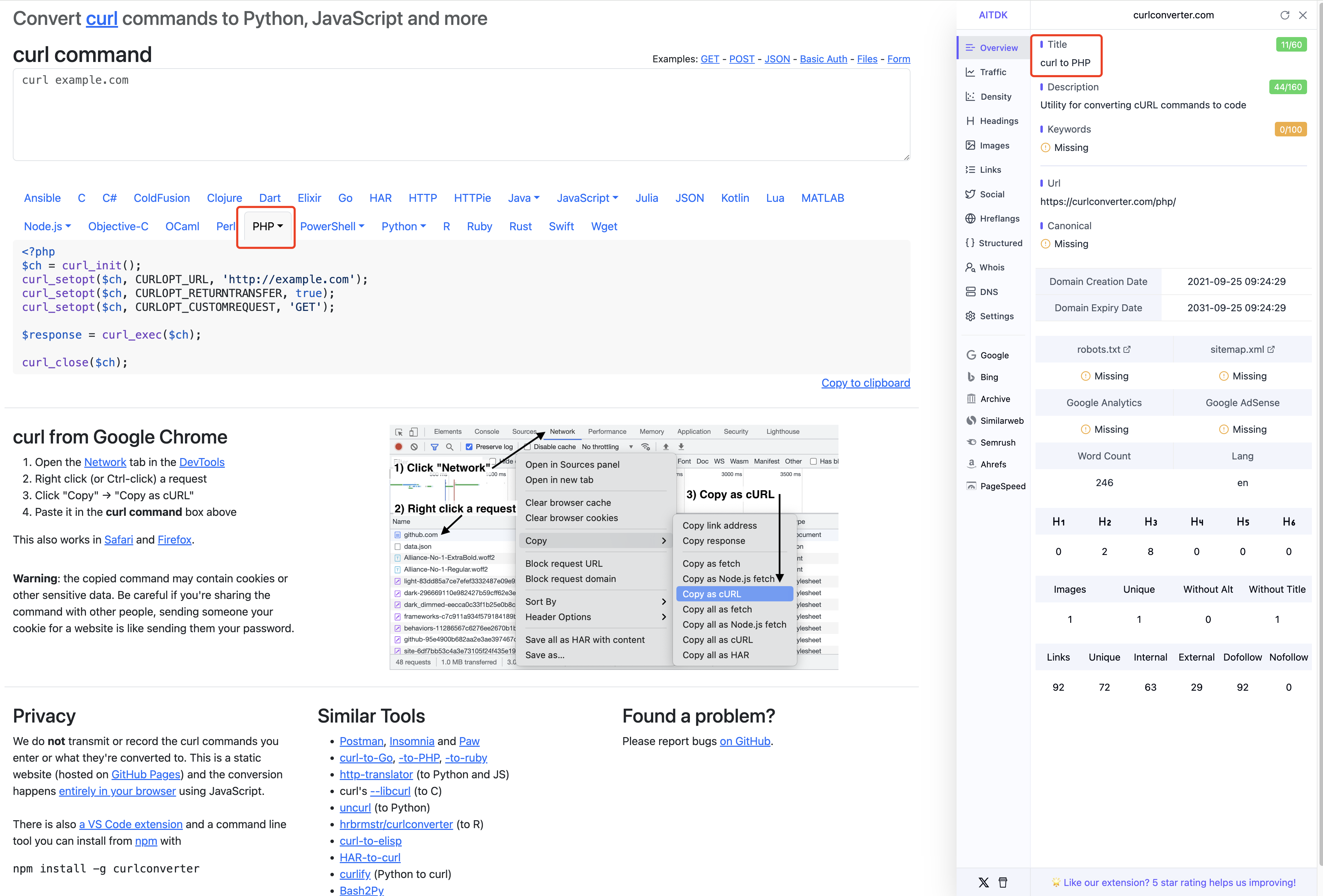Click inside the curl command text box
The width and height of the screenshot is (1323, 896).
(461, 114)
